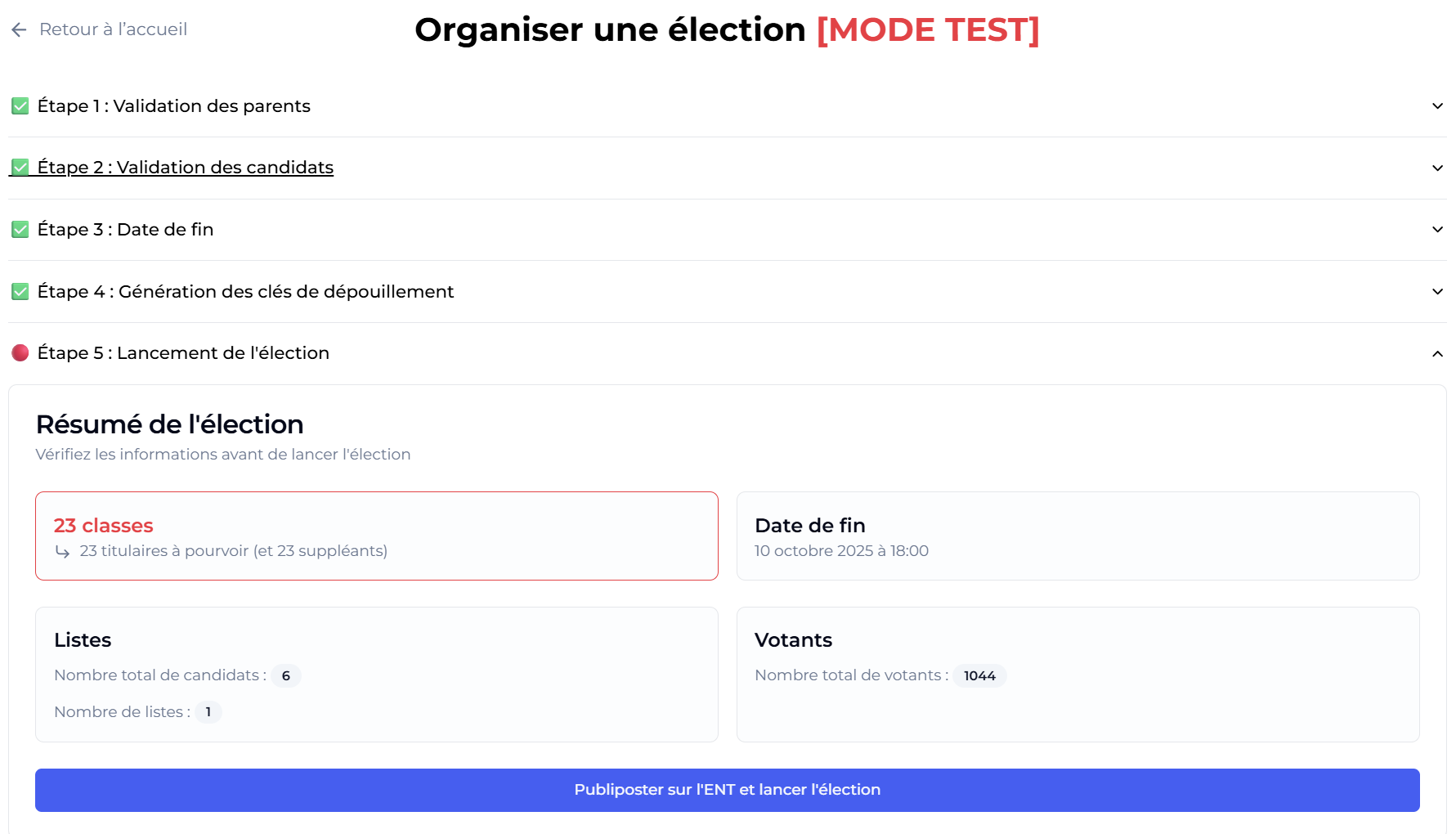
Task: Click the Retour à l'accueil link
Action: (113, 29)
